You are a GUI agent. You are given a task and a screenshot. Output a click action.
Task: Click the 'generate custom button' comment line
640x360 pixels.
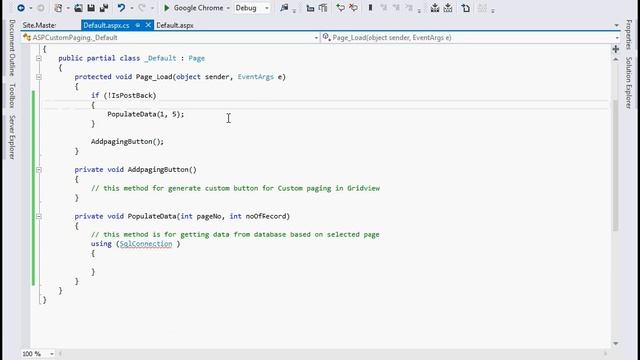pos(235,188)
